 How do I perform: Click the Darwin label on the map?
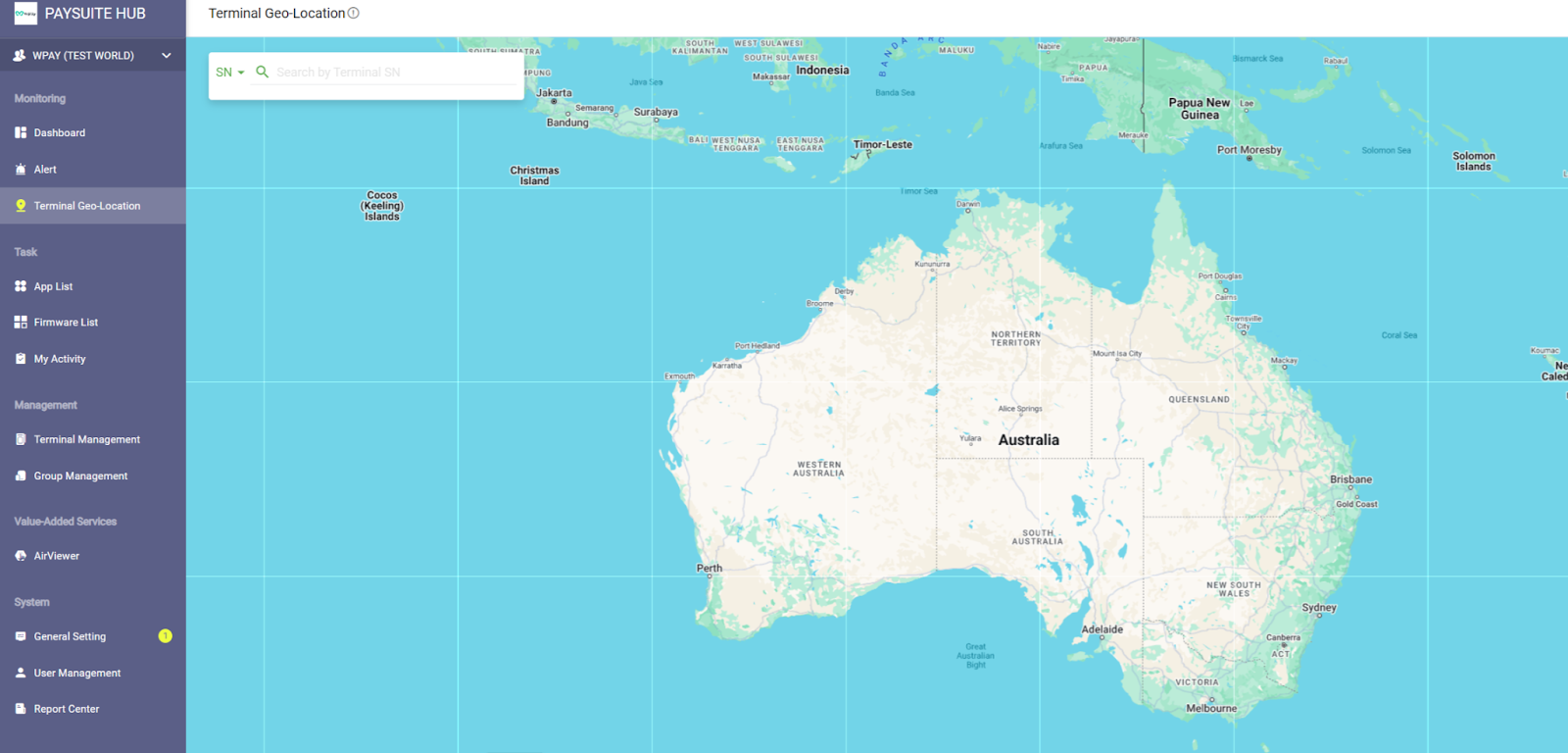tap(968, 204)
